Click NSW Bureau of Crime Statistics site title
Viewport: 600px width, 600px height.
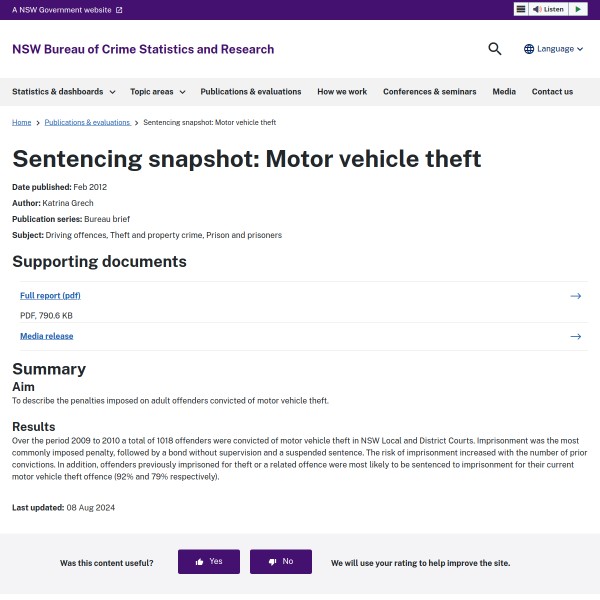(x=143, y=49)
